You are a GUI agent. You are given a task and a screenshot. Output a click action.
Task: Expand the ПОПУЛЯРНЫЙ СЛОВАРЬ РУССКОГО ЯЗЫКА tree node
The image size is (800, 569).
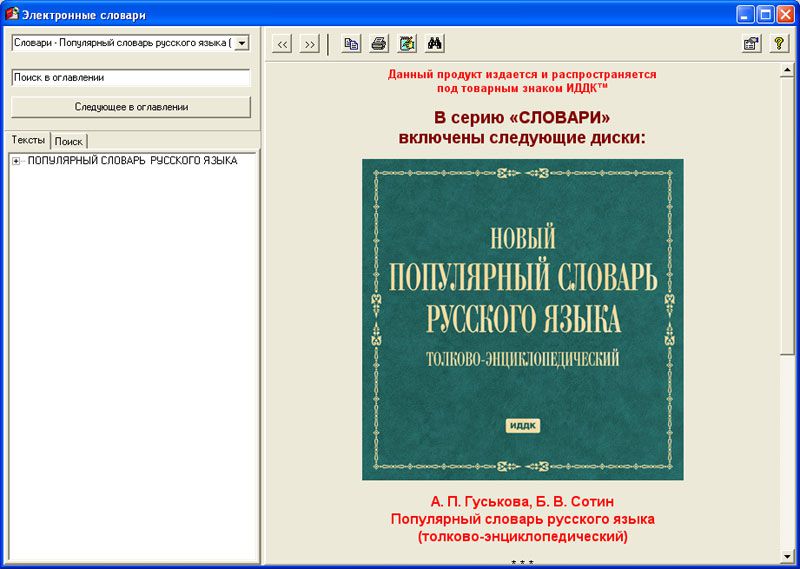[17, 161]
